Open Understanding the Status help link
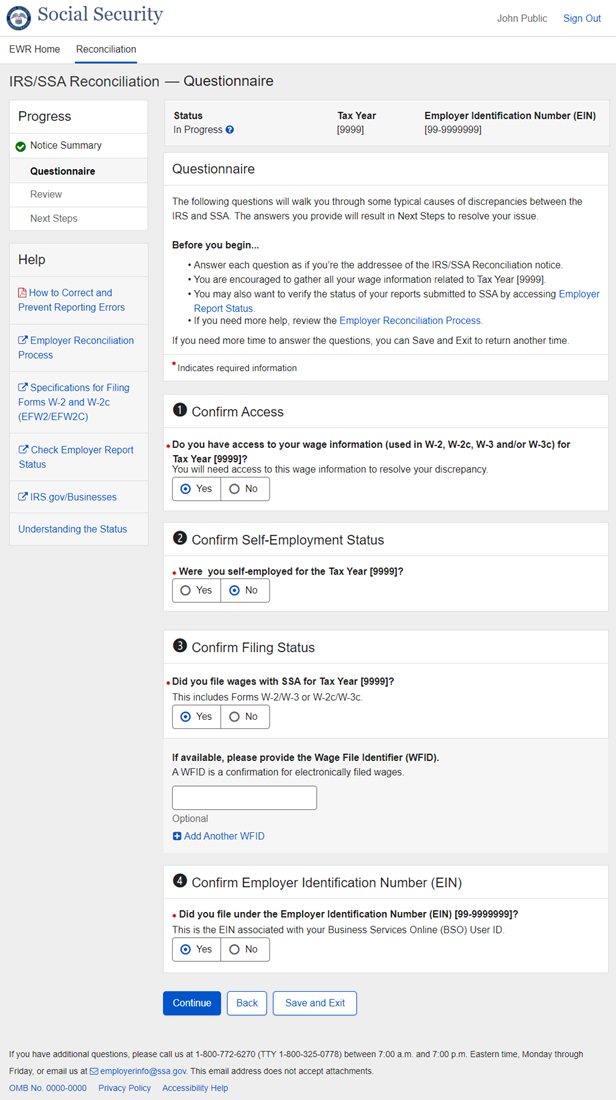 72,529
